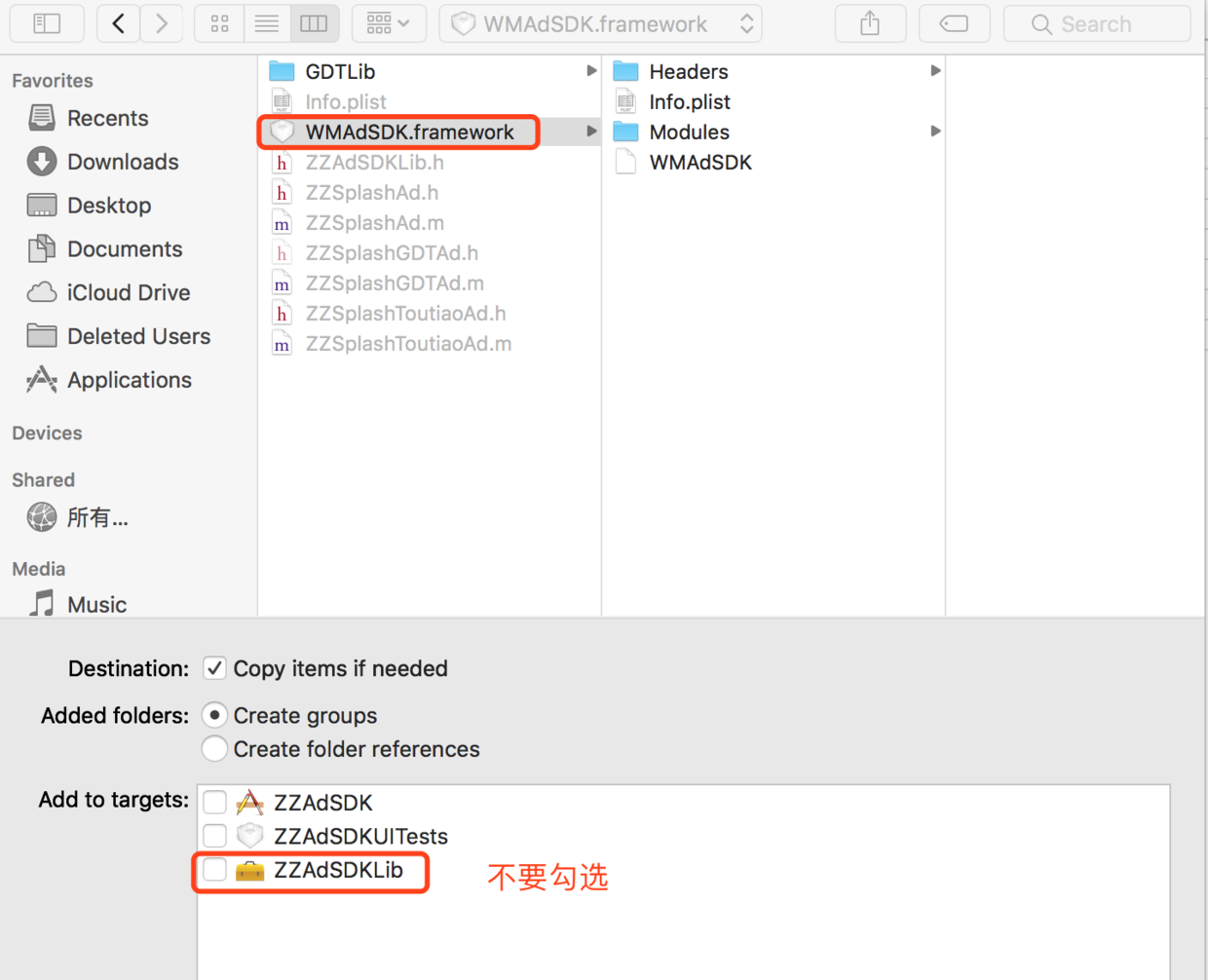Open the WMAdSDK.framework path popup
This screenshot has height=980, width=1208.
600,23
